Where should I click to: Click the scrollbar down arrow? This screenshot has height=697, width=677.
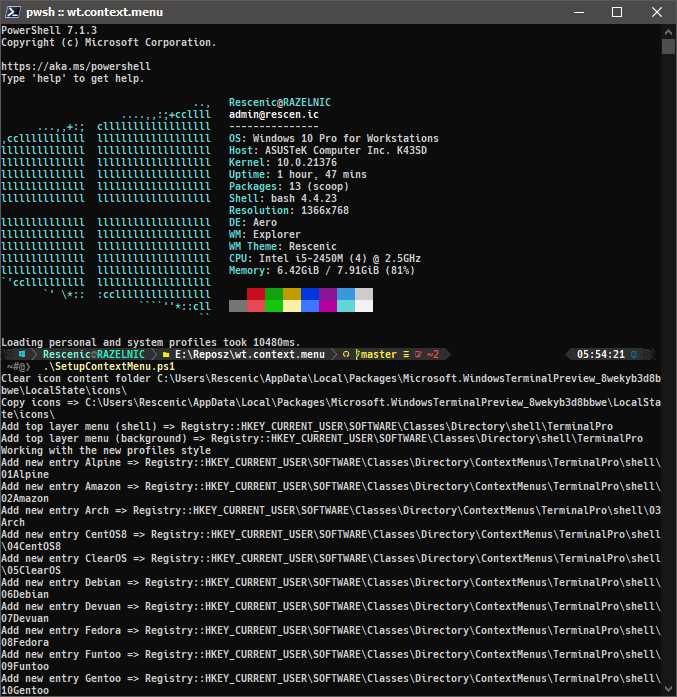click(x=668, y=689)
